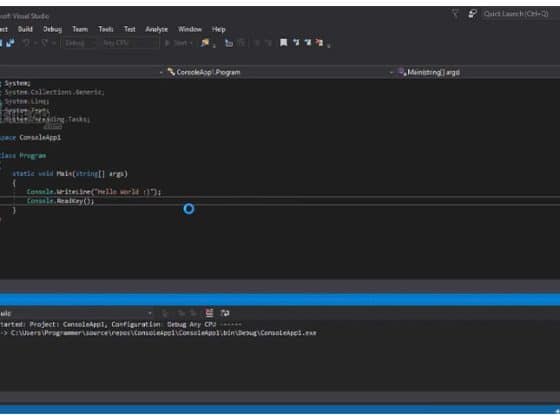The image size is (560, 420).
Task: Open the Window menu
Action: 190,29
